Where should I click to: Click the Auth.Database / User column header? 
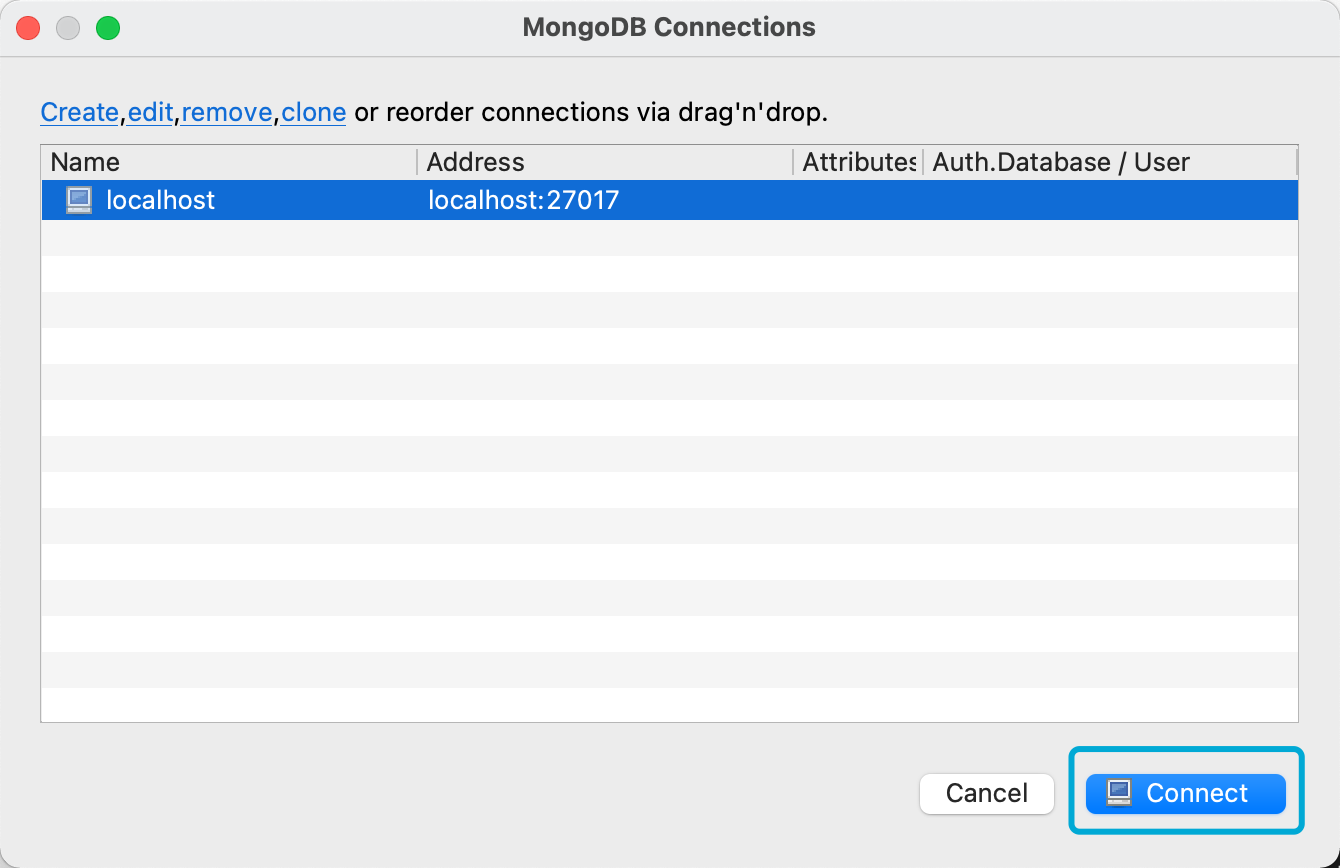[x=1110, y=162]
